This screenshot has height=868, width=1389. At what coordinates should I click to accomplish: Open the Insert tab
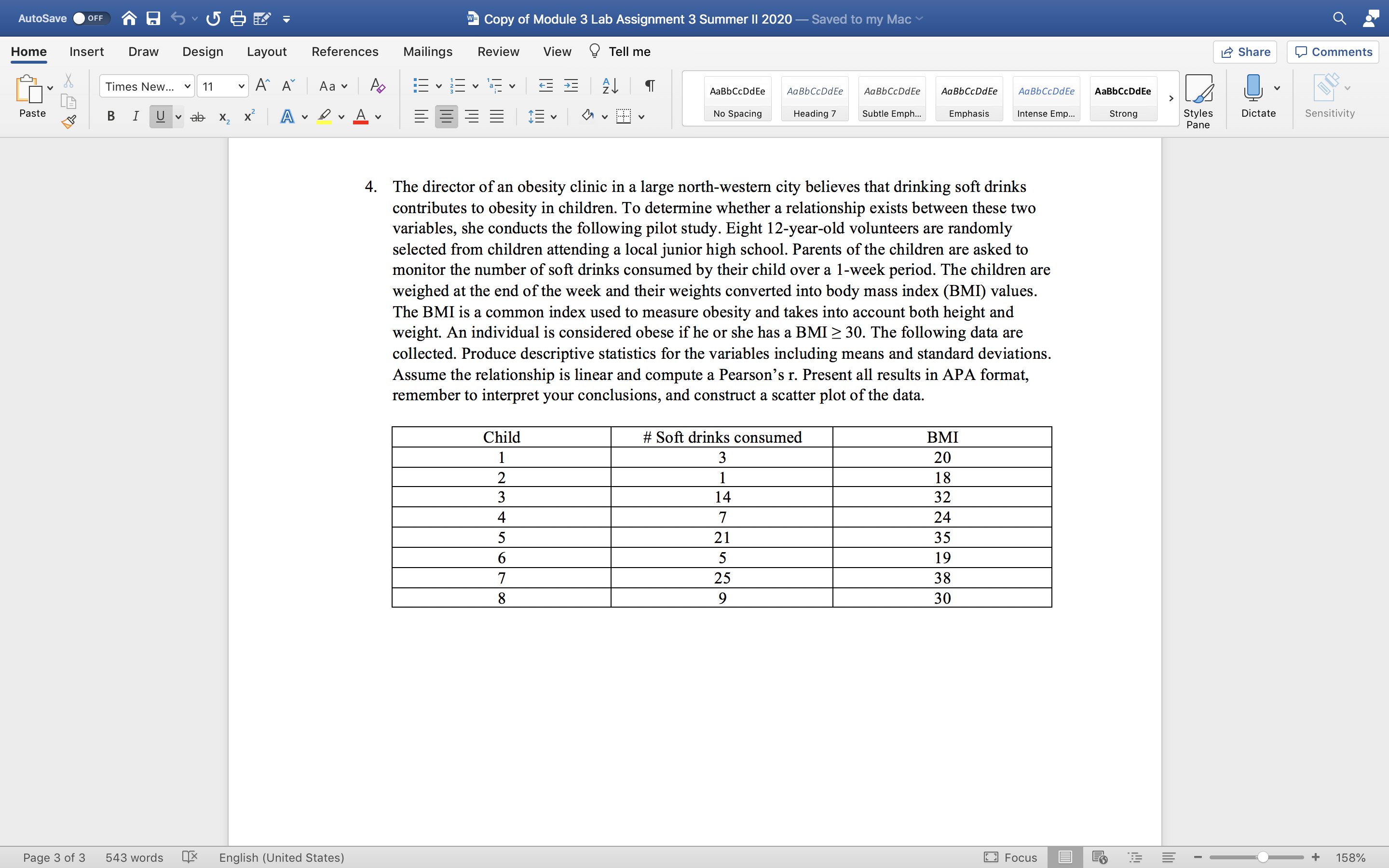[87, 52]
